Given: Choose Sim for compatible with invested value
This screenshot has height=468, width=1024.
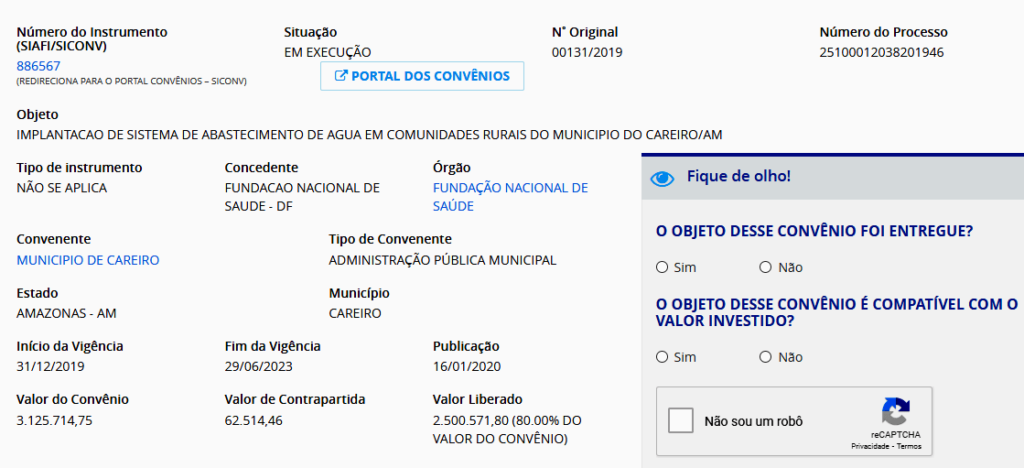Looking at the screenshot, I should coord(662,357).
